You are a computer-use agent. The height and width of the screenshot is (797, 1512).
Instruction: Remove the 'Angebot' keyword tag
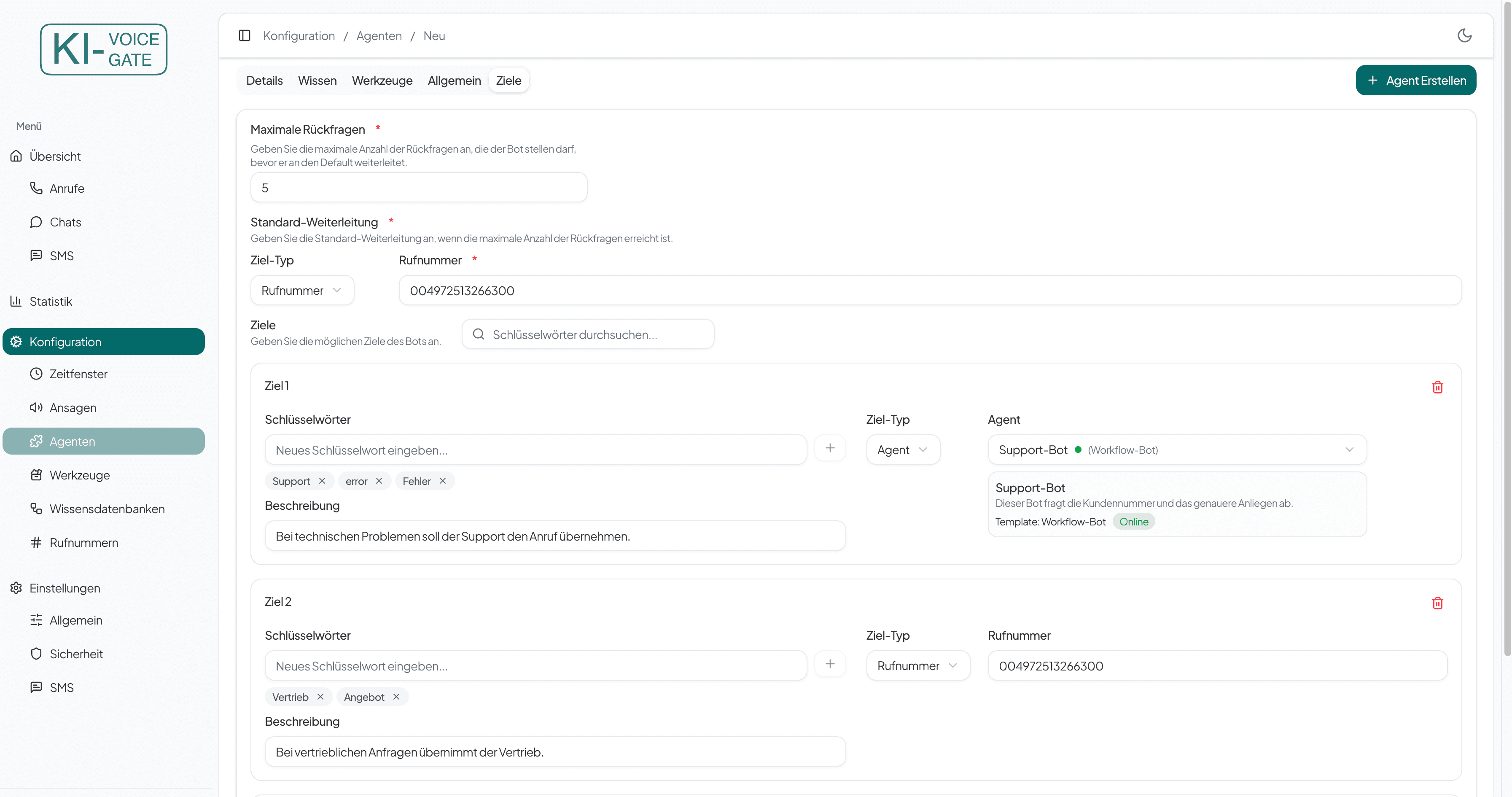coord(396,697)
